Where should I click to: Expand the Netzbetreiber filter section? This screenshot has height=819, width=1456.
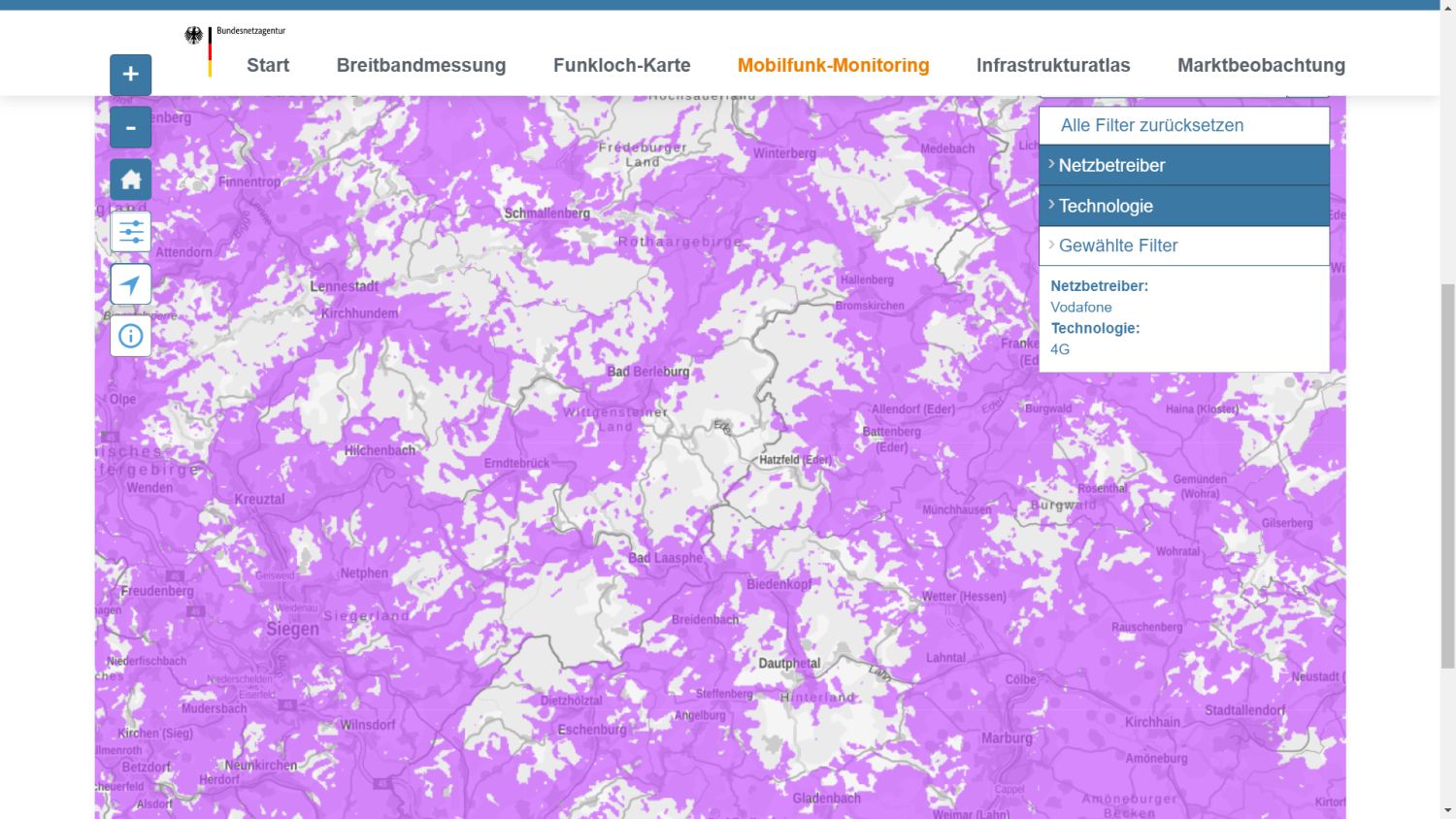pos(1183,165)
